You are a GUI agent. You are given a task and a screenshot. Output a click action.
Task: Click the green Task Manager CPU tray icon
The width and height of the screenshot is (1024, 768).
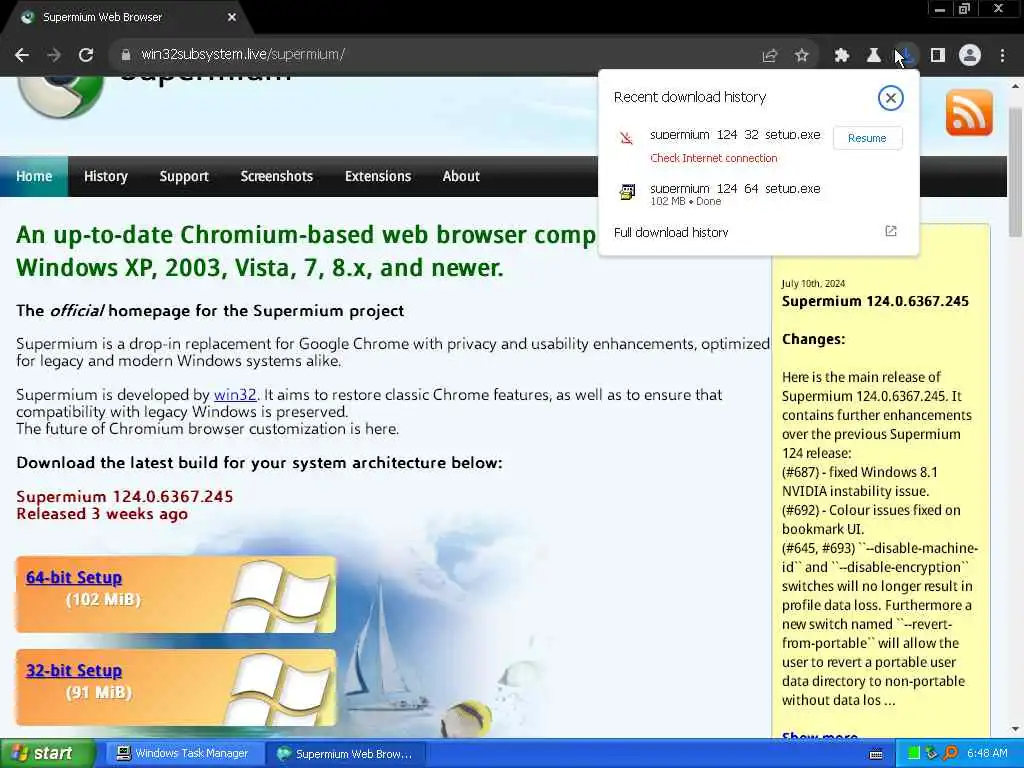914,754
